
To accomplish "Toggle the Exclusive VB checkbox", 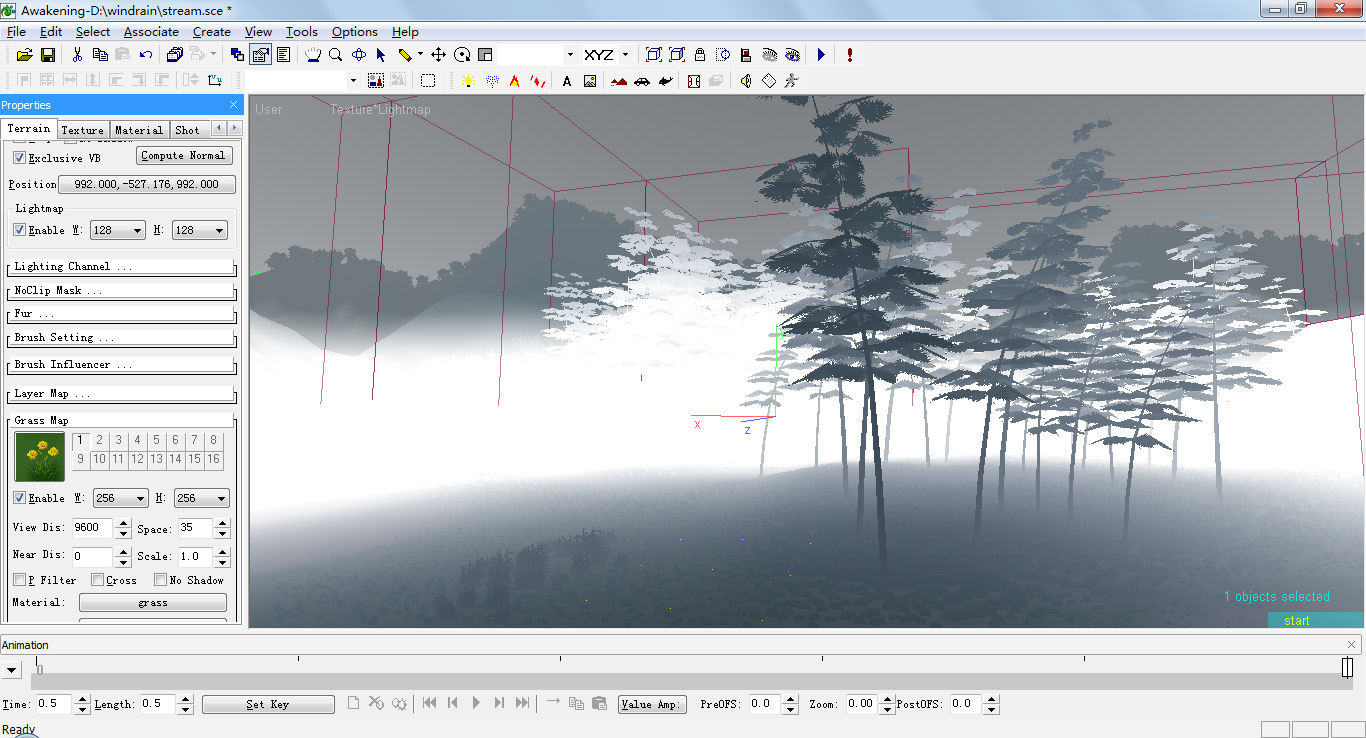I will [x=20, y=157].
